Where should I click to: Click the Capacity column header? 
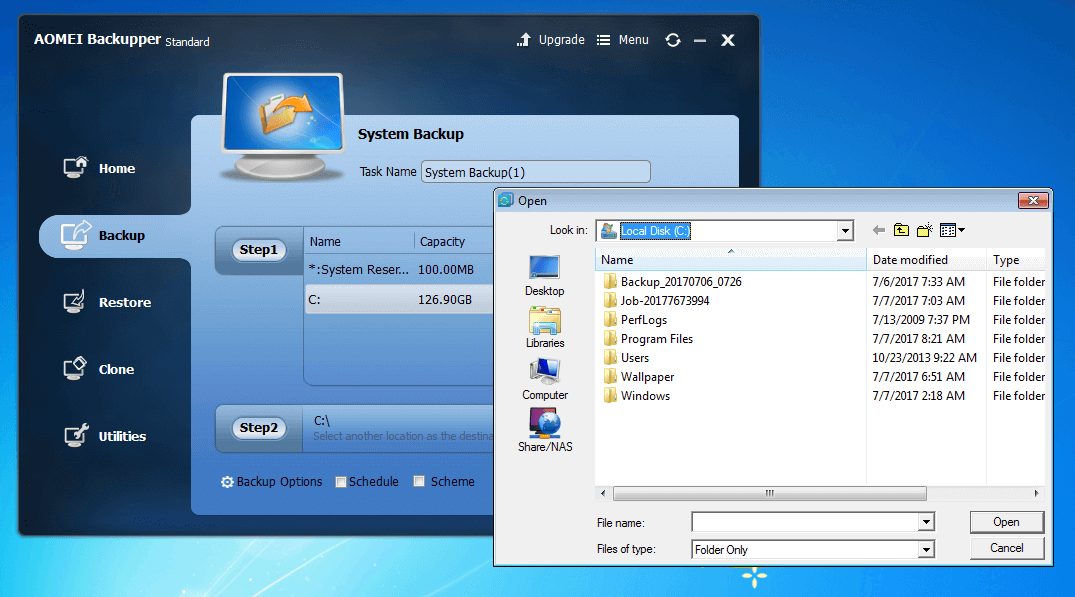tap(442, 241)
